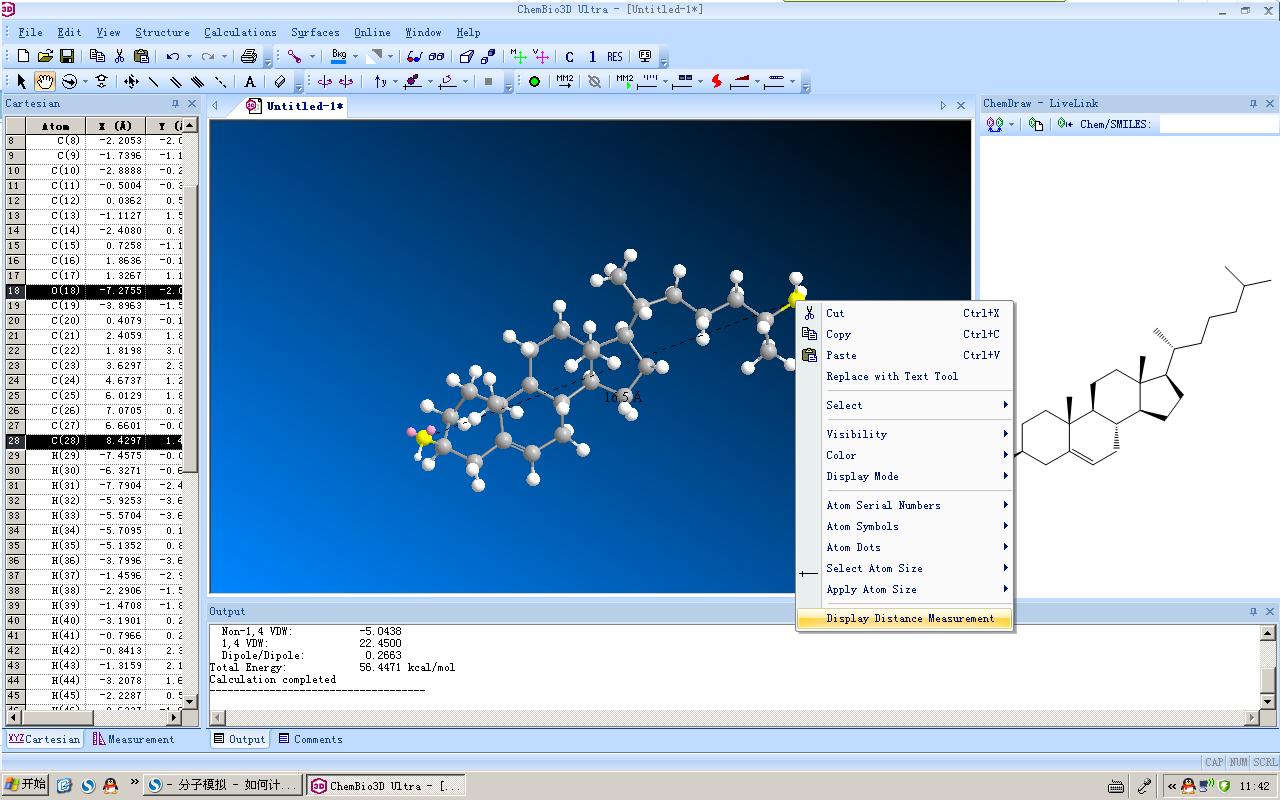Select the Single Bond drawing tool

[153, 82]
